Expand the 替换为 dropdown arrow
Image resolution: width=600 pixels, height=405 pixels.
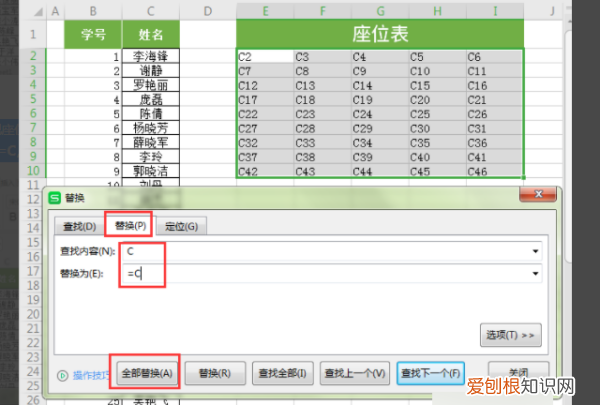535,274
